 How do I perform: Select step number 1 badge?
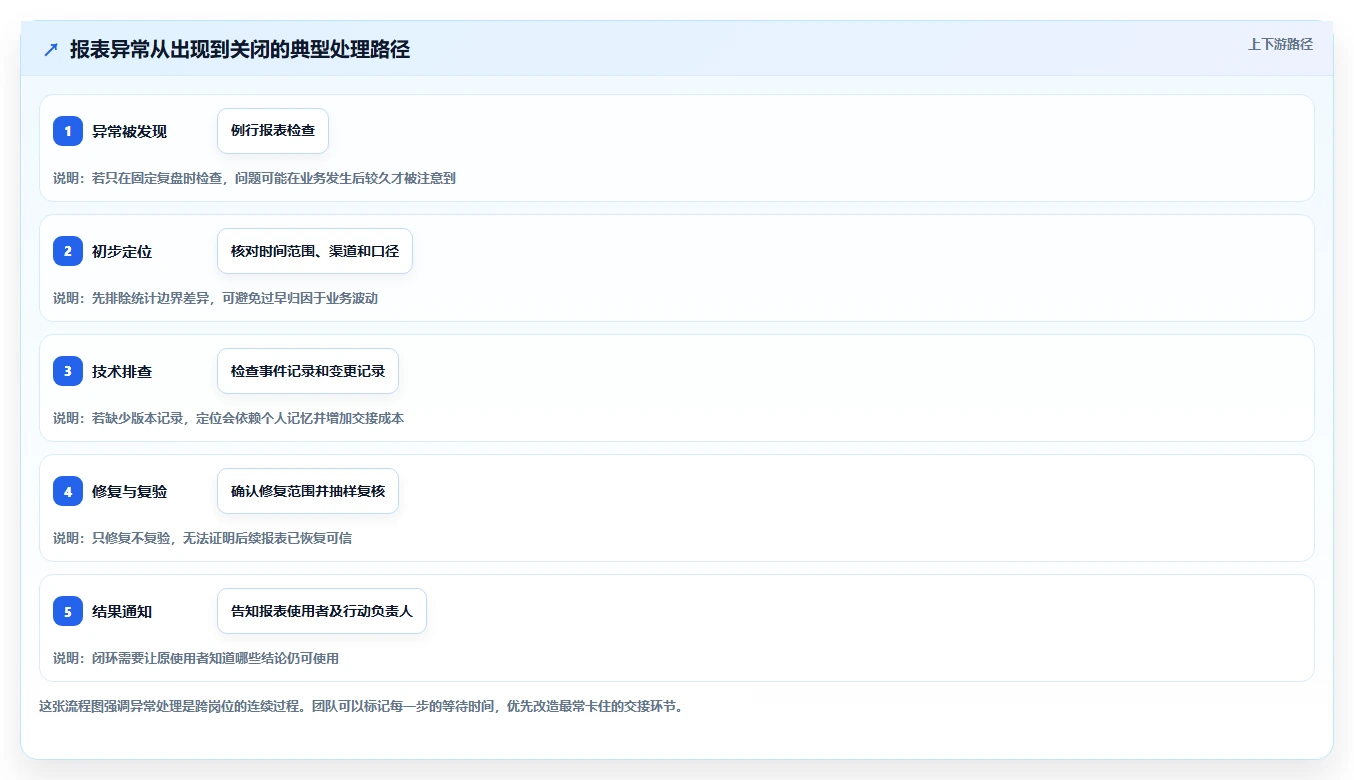[68, 131]
